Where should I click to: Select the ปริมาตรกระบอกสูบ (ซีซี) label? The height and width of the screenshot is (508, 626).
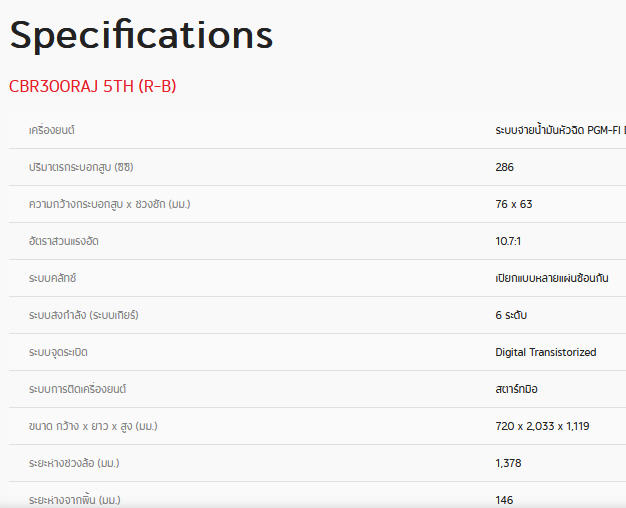coord(81,167)
